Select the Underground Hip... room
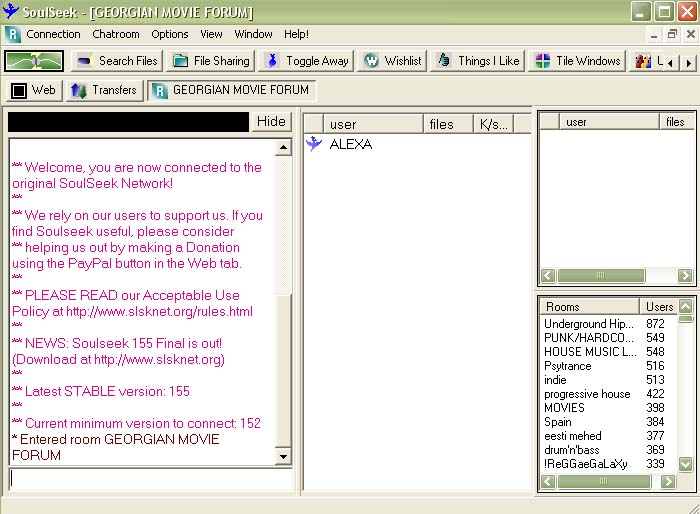Screen dimensions: 700x514 (588, 324)
